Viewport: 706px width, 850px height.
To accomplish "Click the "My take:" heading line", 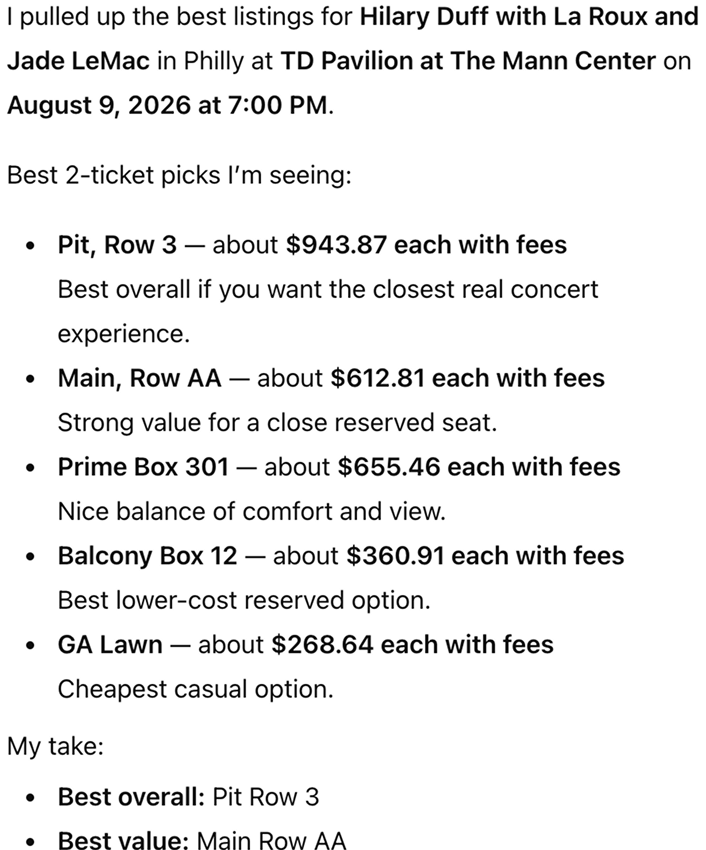I will (x=49, y=746).
